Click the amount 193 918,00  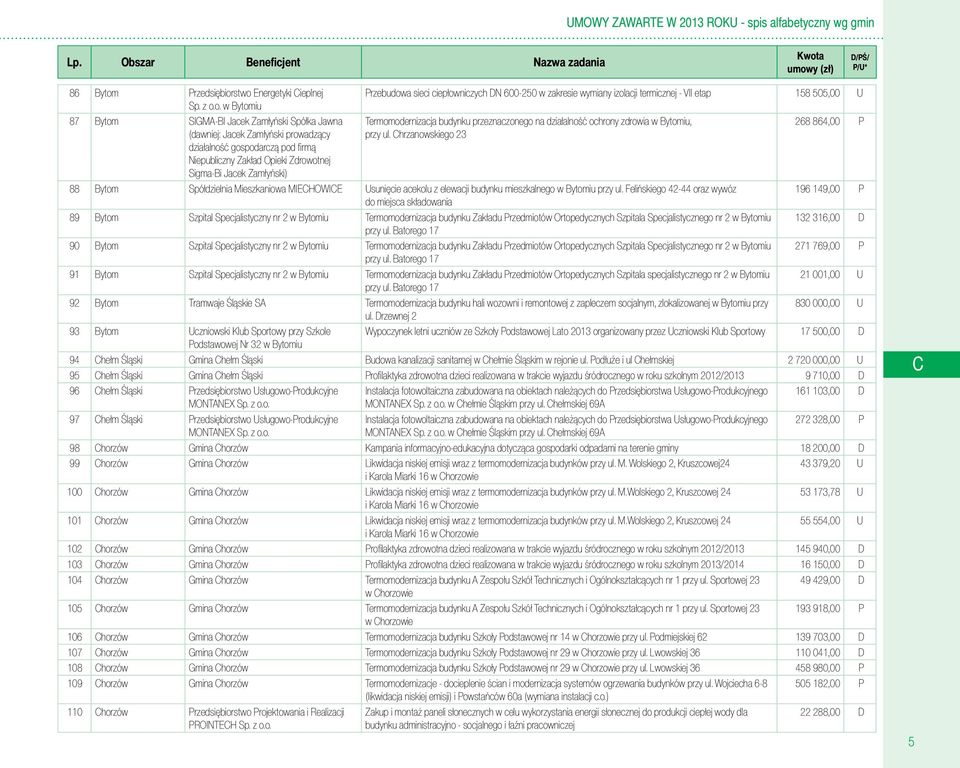pos(817,608)
